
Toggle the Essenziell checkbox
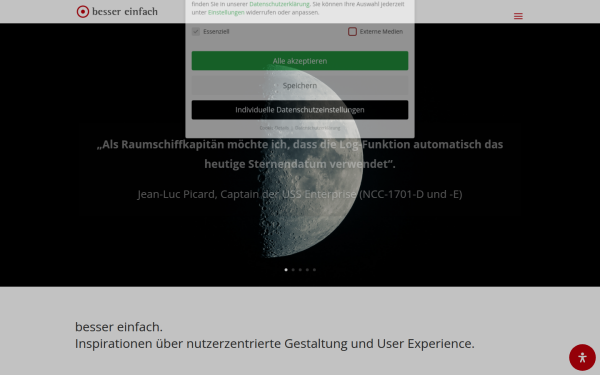tap(196, 31)
